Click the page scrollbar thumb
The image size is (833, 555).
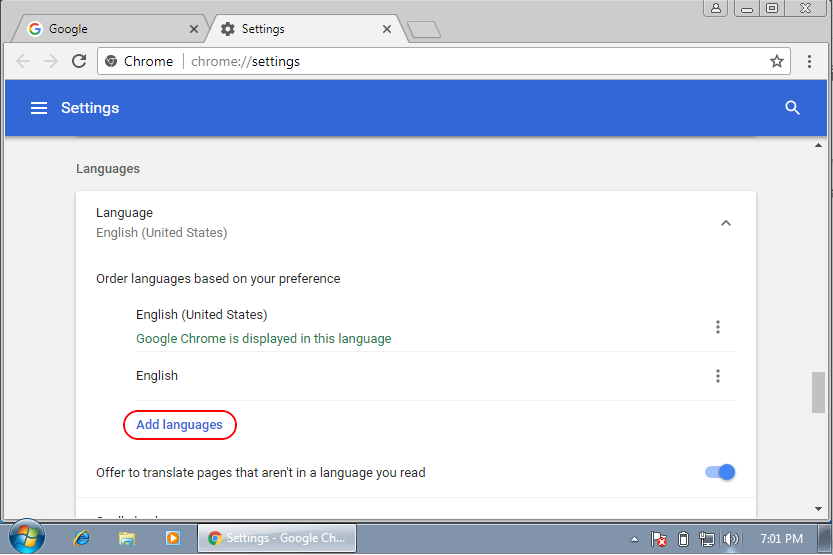pos(818,392)
